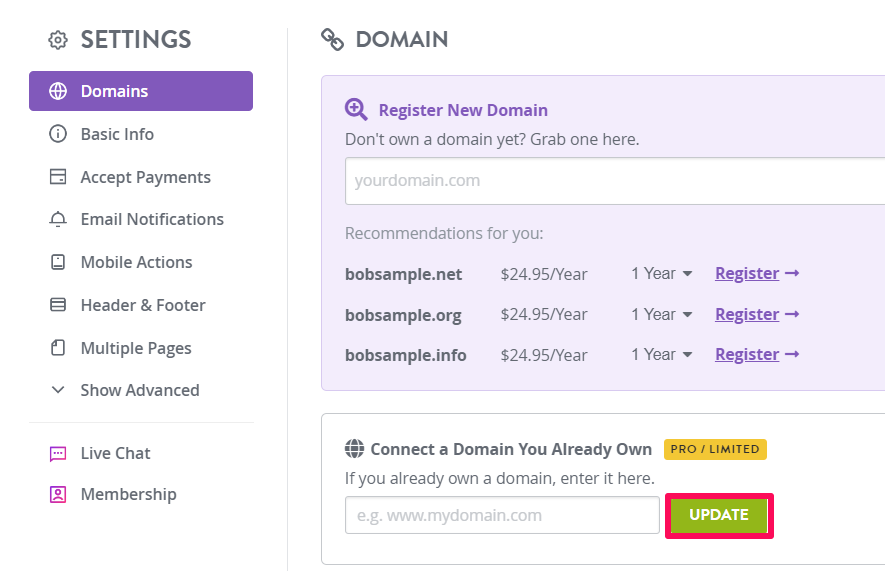Click the phone icon for Mobile Actions
This screenshot has height=571, width=885.
click(58, 262)
